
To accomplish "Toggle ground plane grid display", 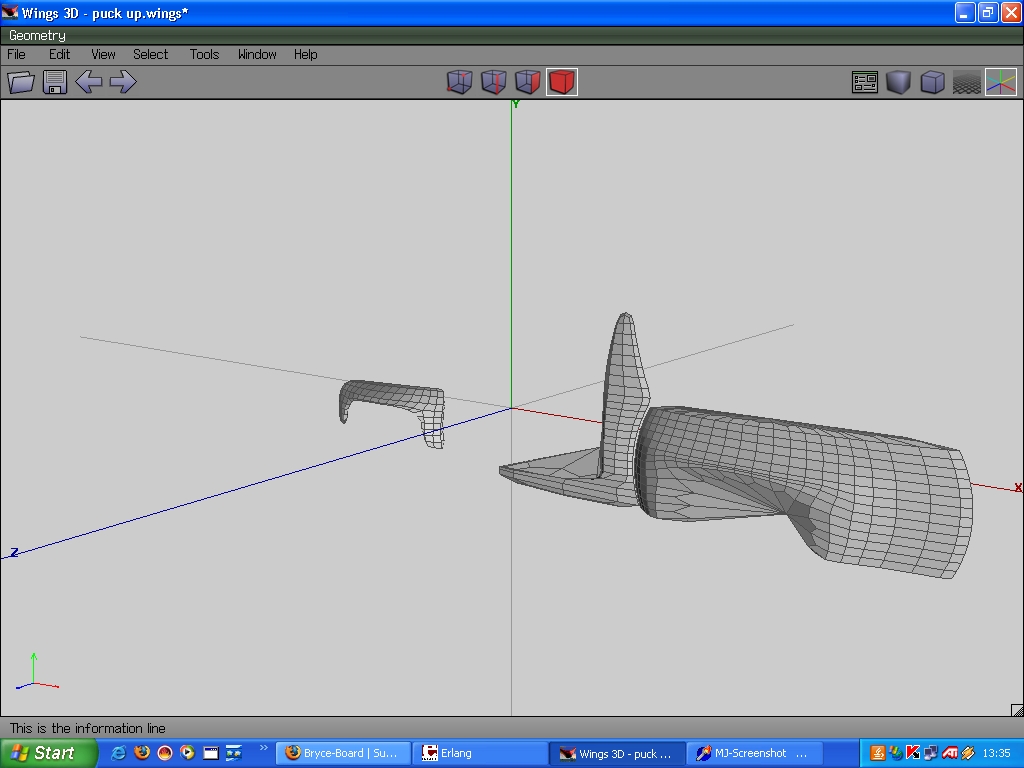I will pyautogui.click(x=966, y=82).
